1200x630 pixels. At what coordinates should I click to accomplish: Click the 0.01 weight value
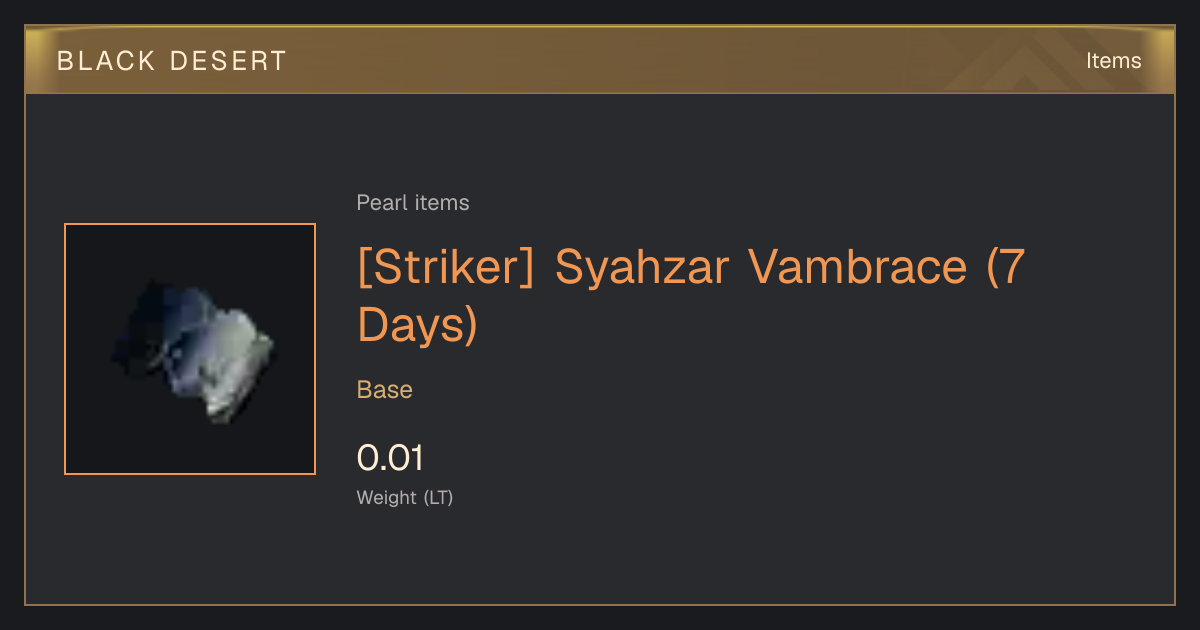391,458
